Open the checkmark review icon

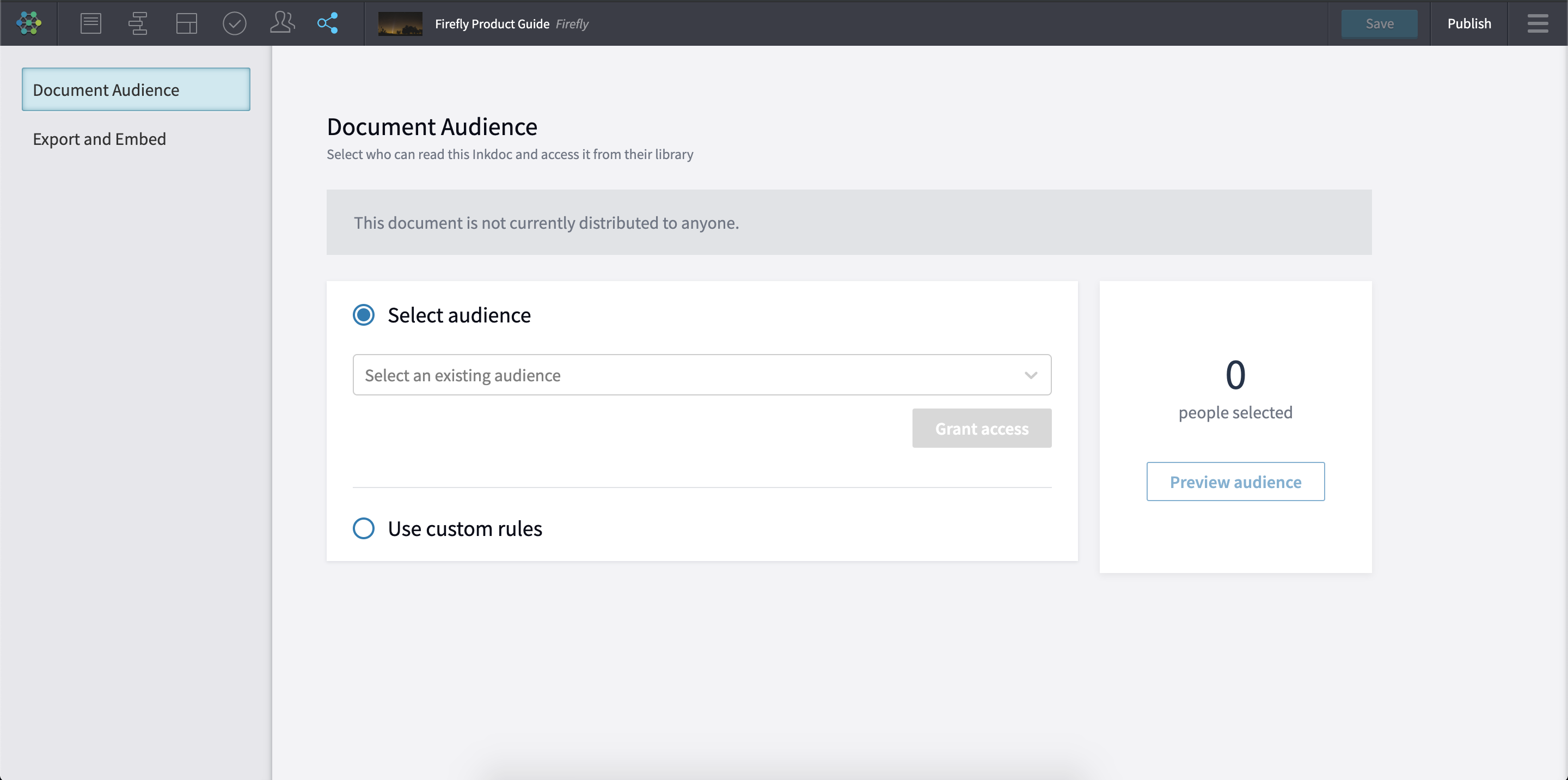[234, 23]
